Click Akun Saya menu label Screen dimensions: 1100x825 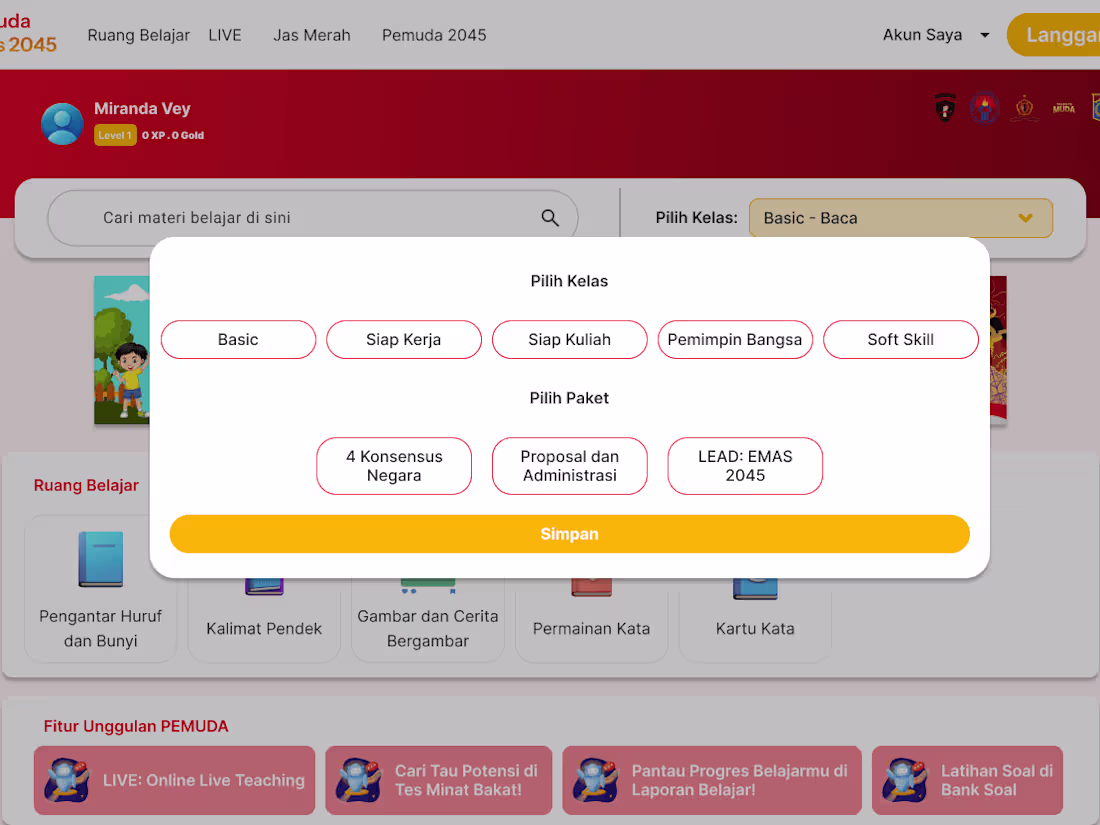pos(923,35)
